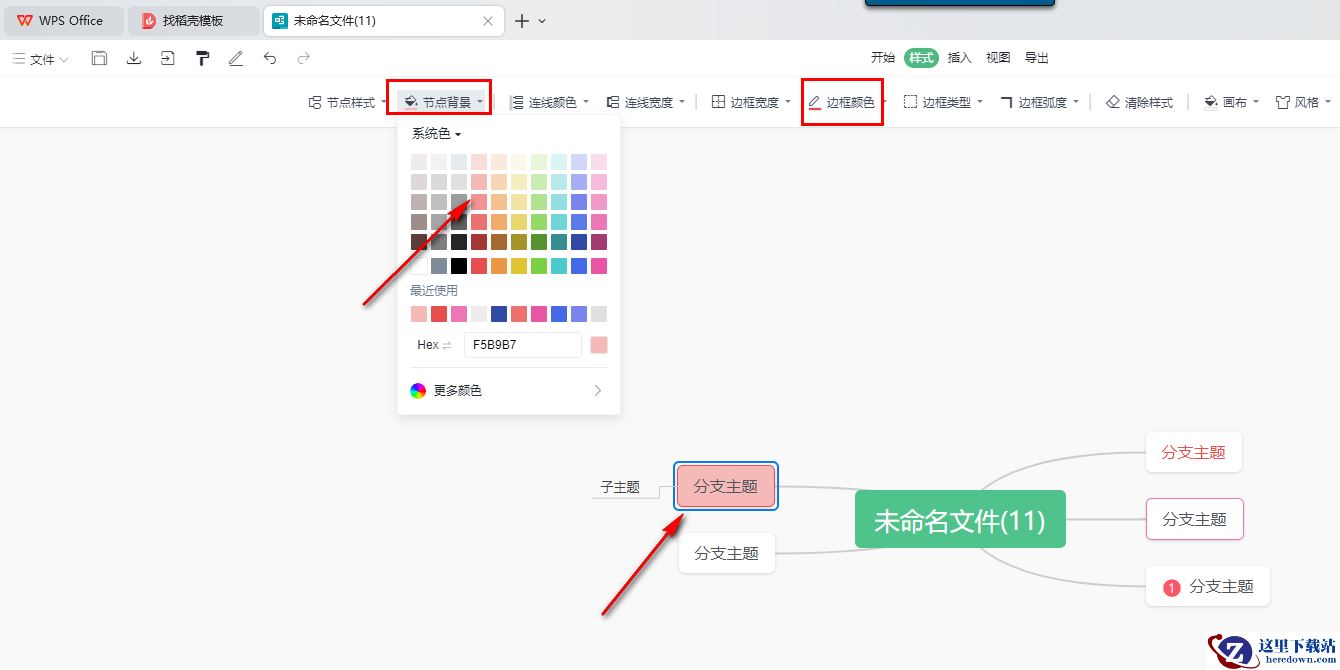Open the 边框类型 dropdown
The image size is (1340, 670).
[x=944, y=102]
